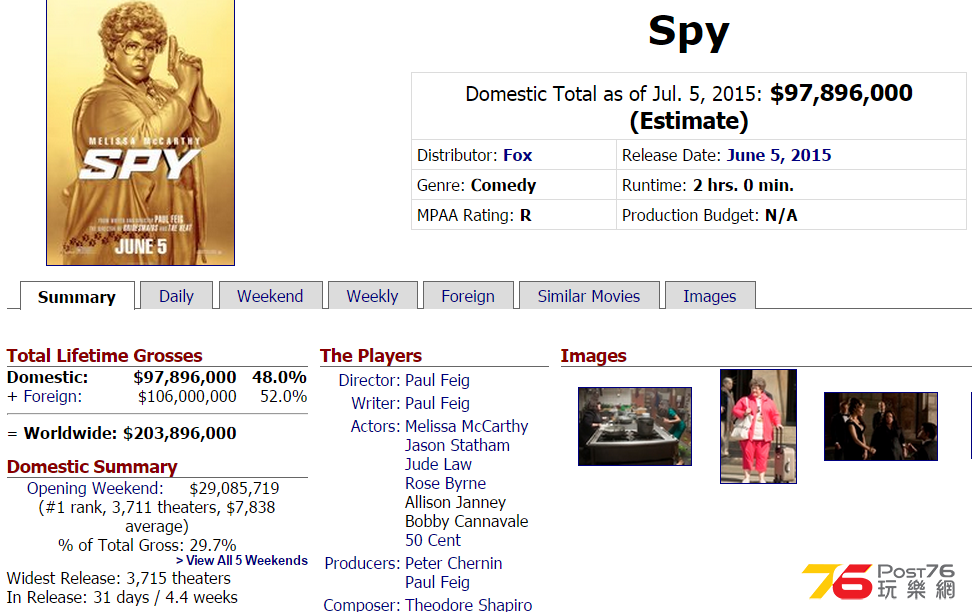
Task: Open the pink outfit image thumbnail
Action: (x=758, y=427)
